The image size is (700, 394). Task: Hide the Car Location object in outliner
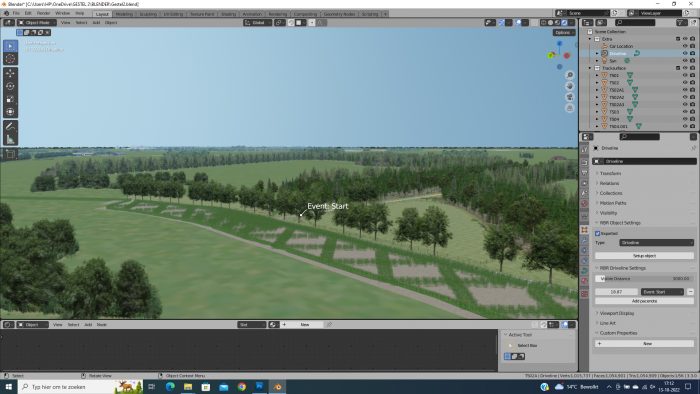pyautogui.click(x=685, y=46)
